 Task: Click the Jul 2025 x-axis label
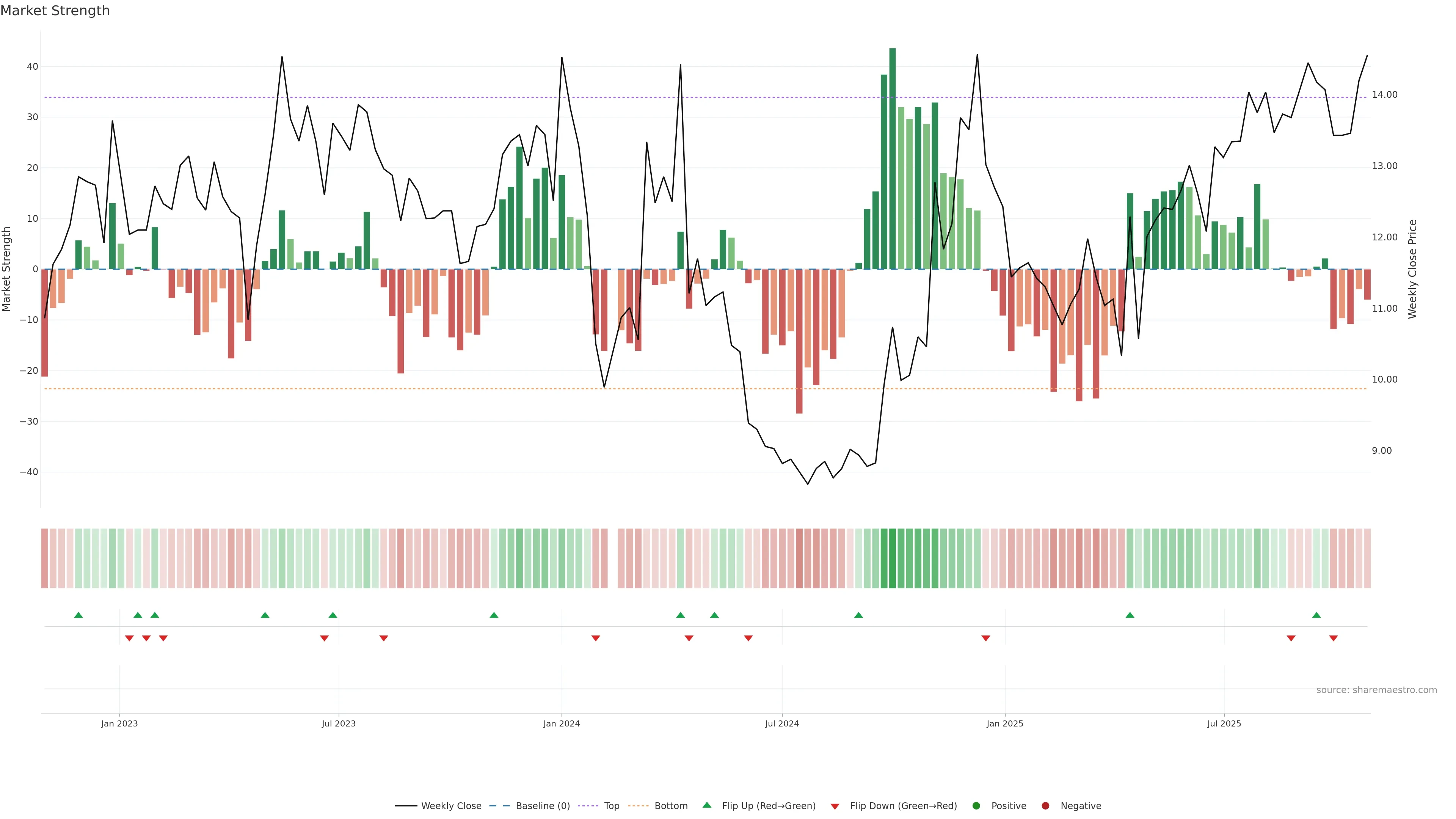pyautogui.click(x=1224, y=723)
